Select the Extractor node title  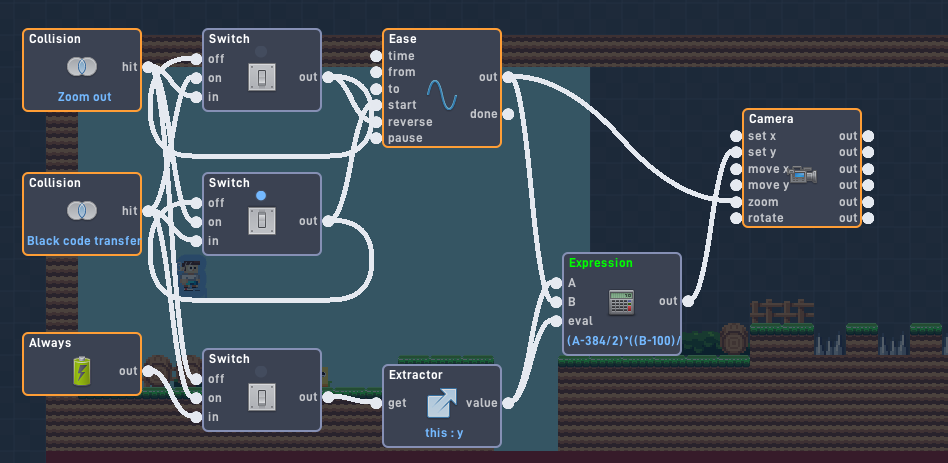[x=416, y=375]
